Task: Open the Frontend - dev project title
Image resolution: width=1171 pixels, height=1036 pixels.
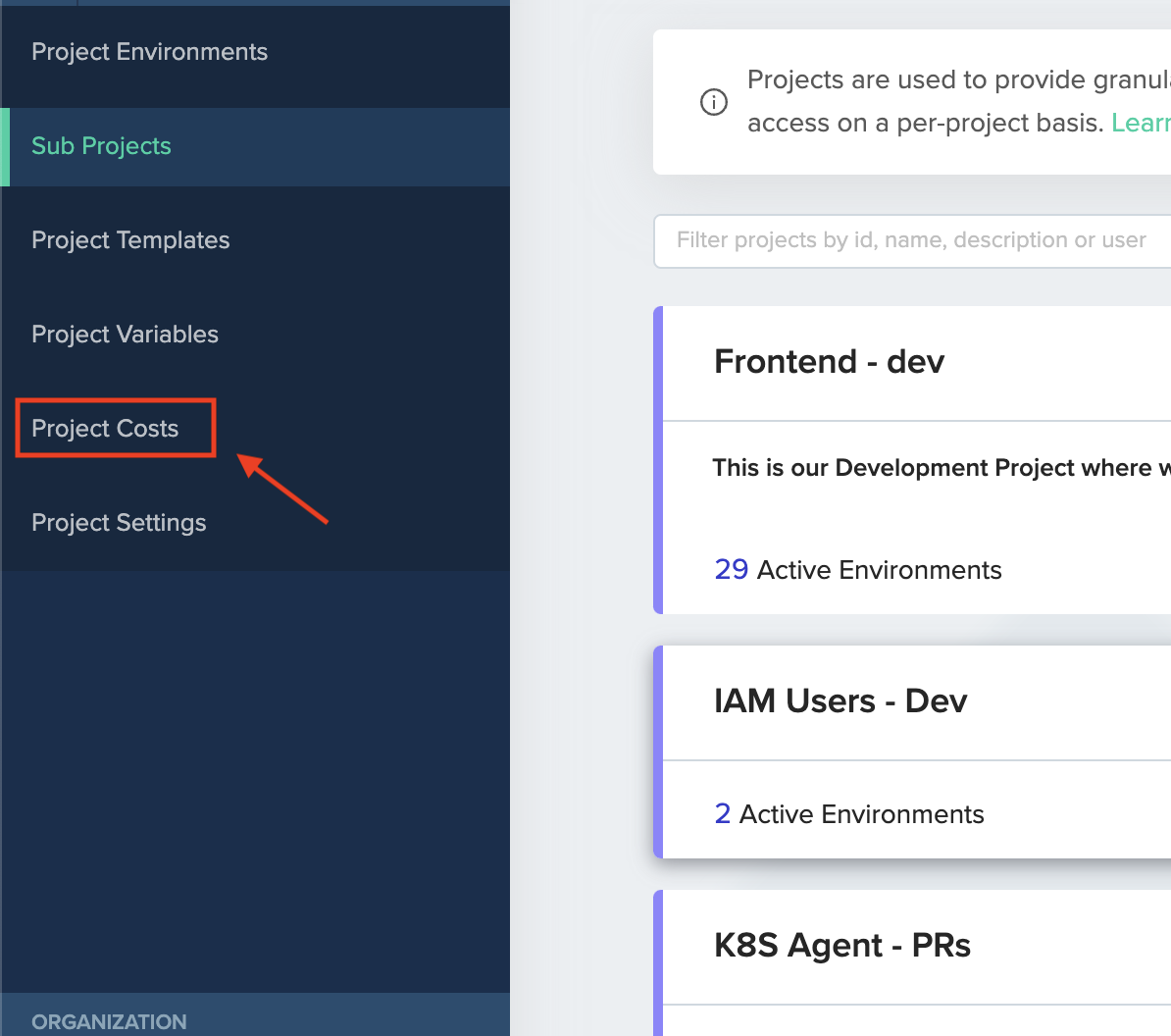Action: pyautogui.click(x=829, y=362)
